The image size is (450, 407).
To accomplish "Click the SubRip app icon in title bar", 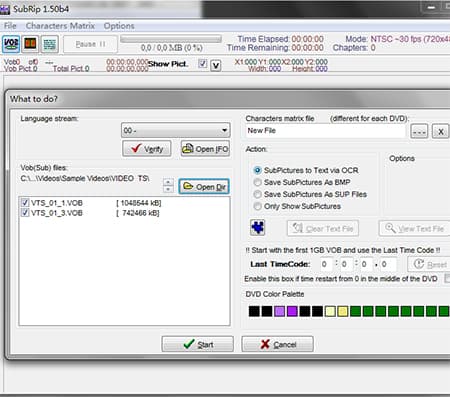I will pyautogui.click(x=5, y=9).
